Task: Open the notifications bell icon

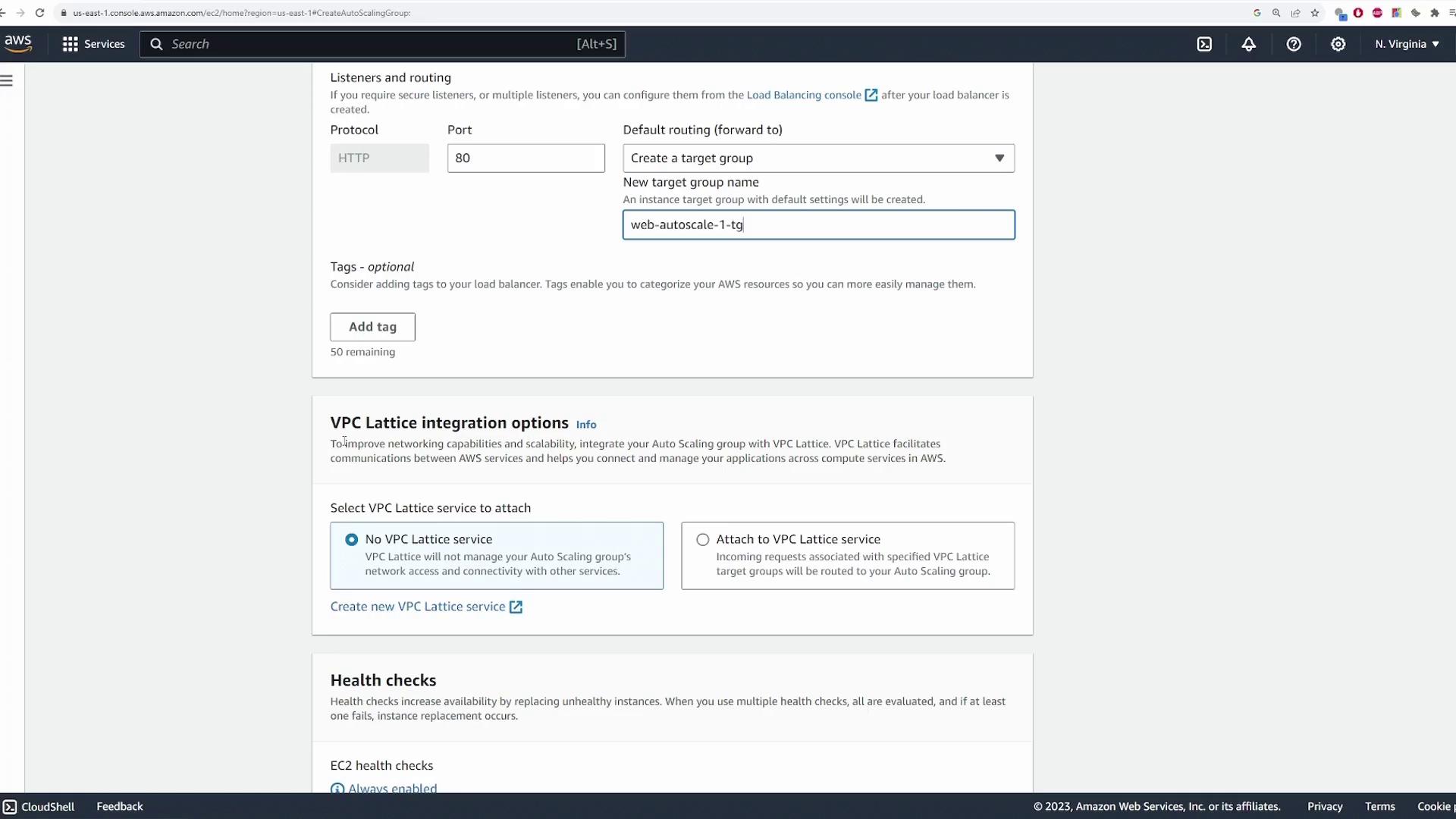Action: coord(1248,44)
